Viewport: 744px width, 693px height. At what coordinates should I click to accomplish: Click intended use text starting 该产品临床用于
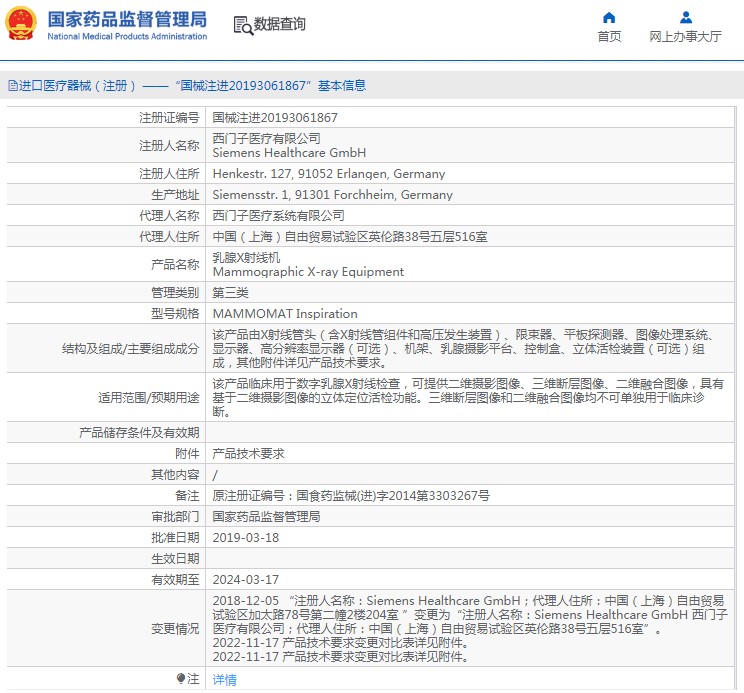click(x=468, y=398)
